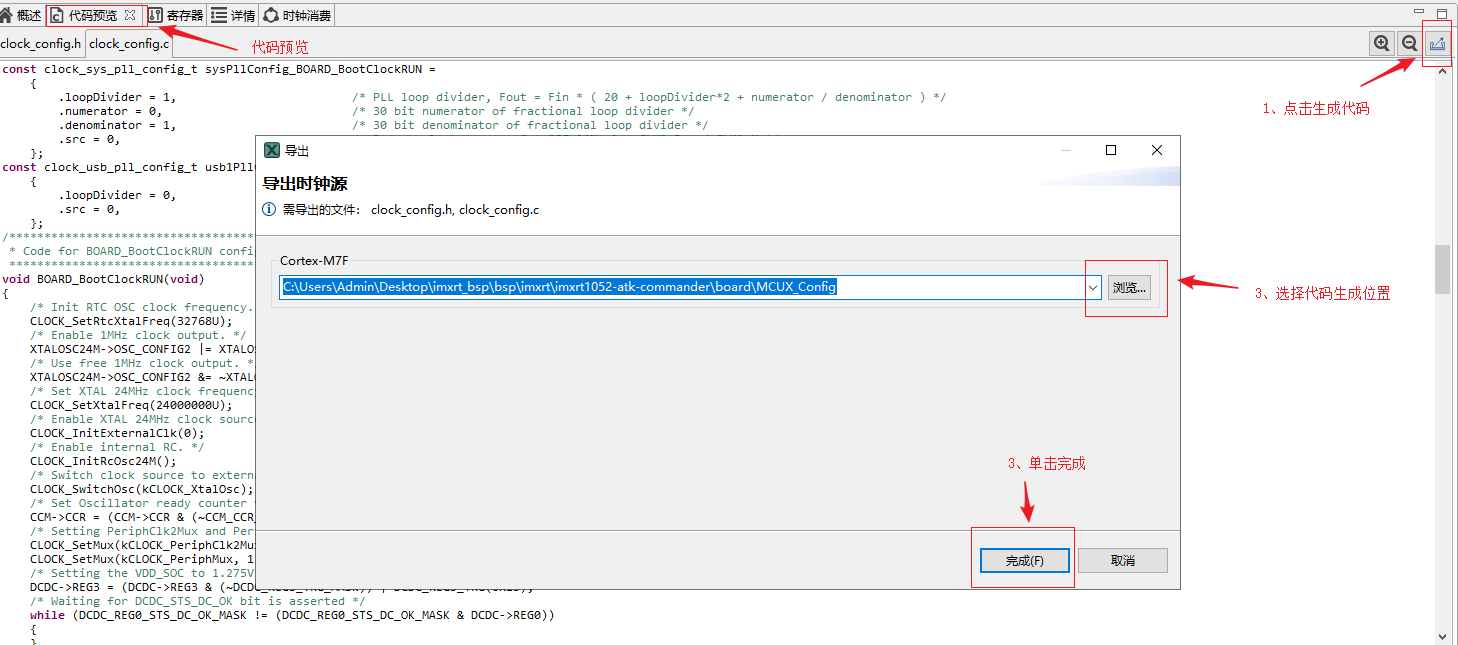
Task: Maximize the code preview panel
Action: (1442, 13)
